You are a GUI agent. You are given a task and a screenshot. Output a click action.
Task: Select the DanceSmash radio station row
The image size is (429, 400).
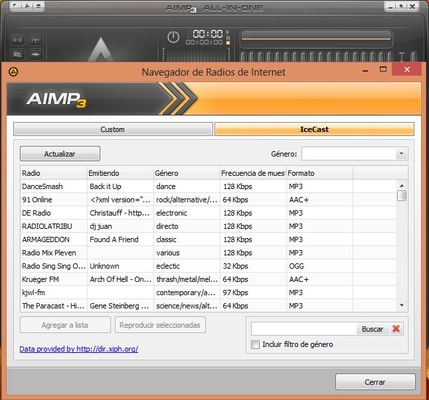(208, 186)
